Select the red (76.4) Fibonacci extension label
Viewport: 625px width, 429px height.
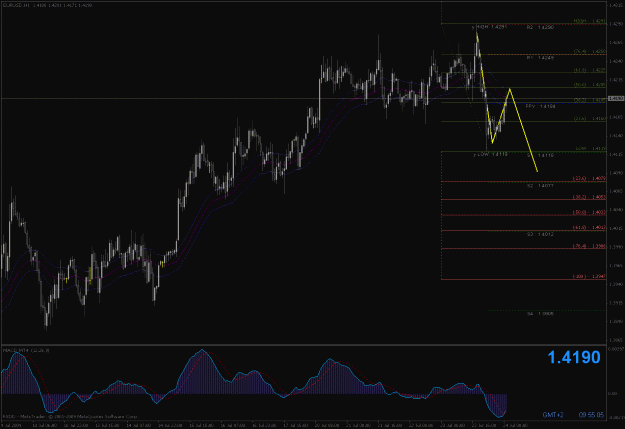589,246
